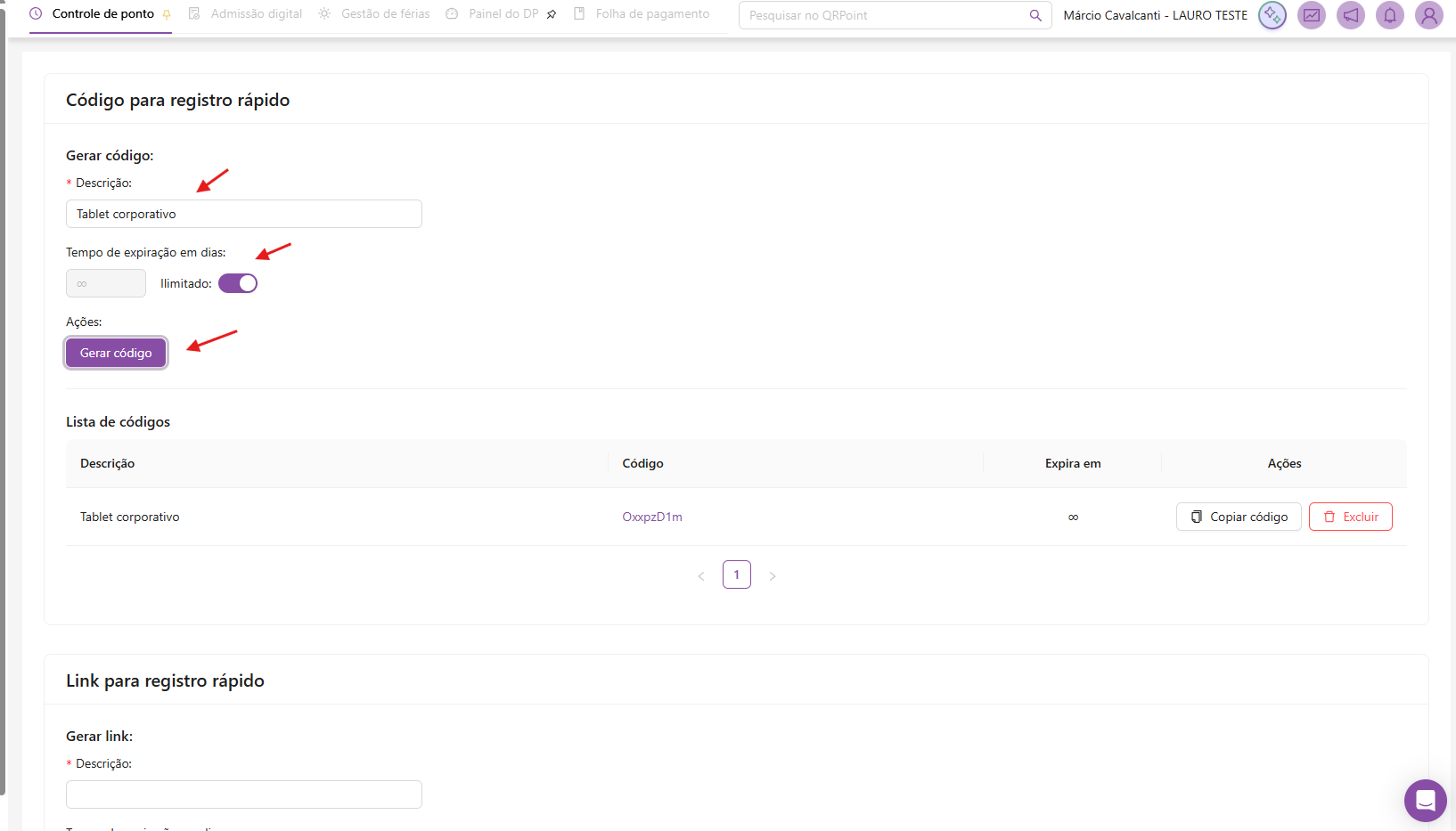
Task: Click the search magnifier icon
Action: coord(1035,15)
